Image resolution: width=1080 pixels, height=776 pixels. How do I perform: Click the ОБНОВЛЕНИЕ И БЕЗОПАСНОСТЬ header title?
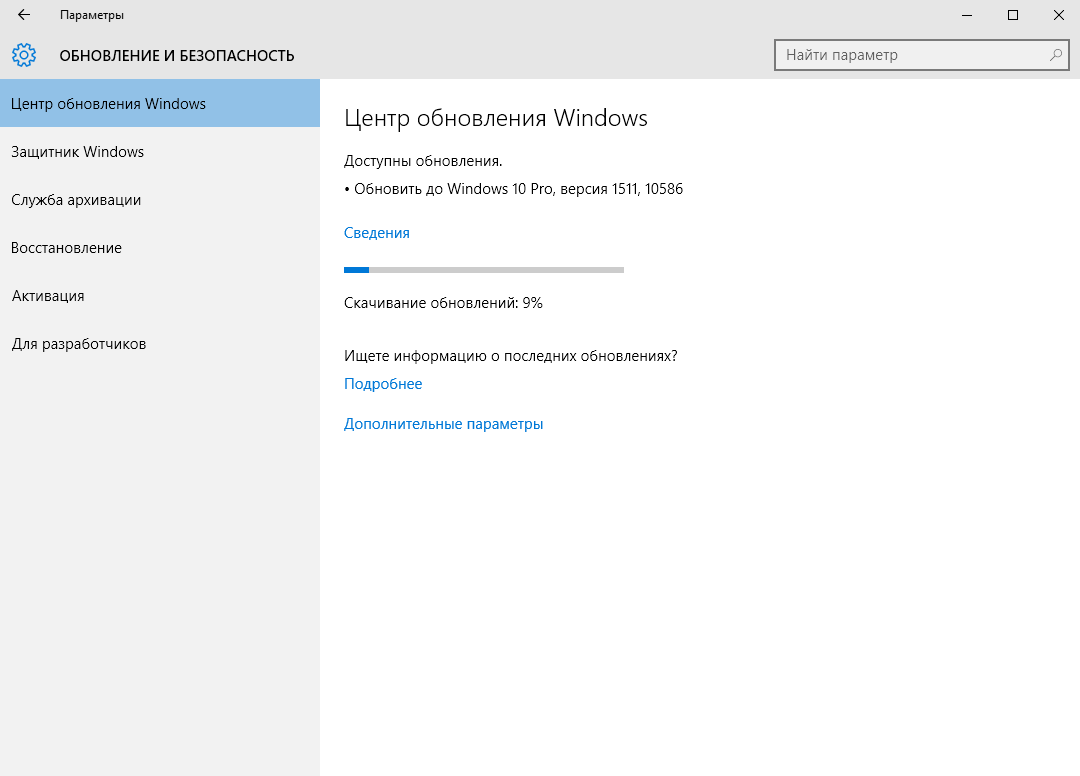(x=177, y=56)
